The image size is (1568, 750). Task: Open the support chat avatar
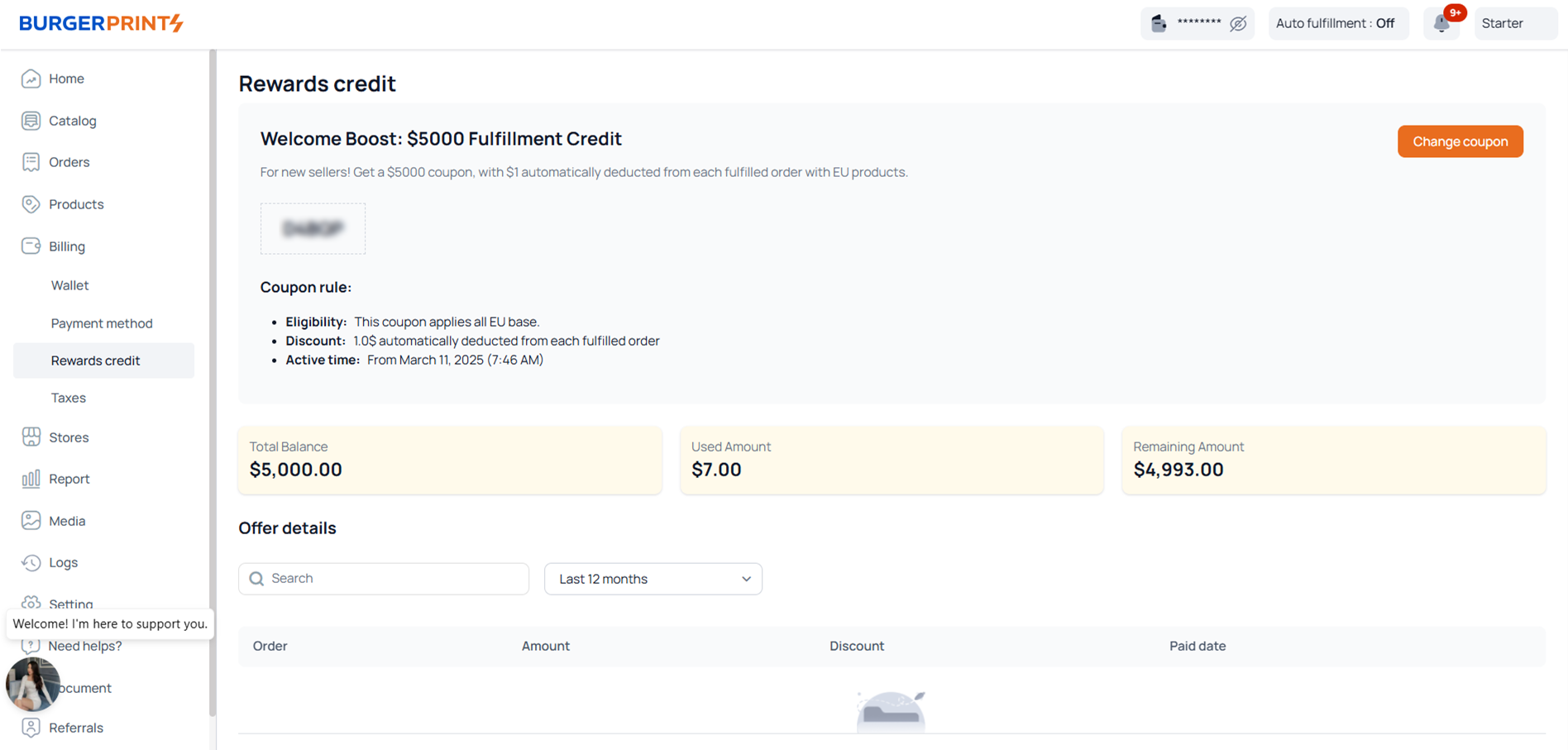33,684
